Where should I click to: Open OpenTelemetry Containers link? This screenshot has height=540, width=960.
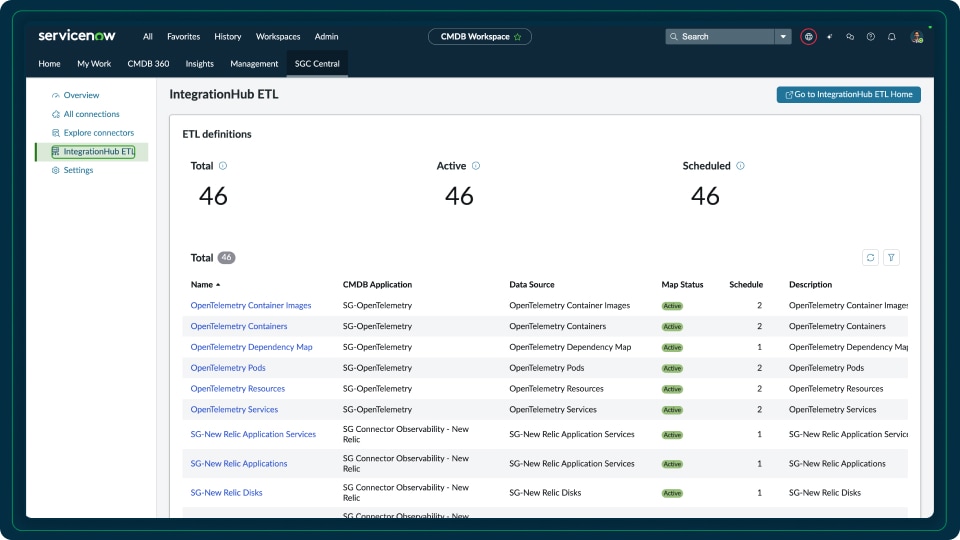(239, 326)
